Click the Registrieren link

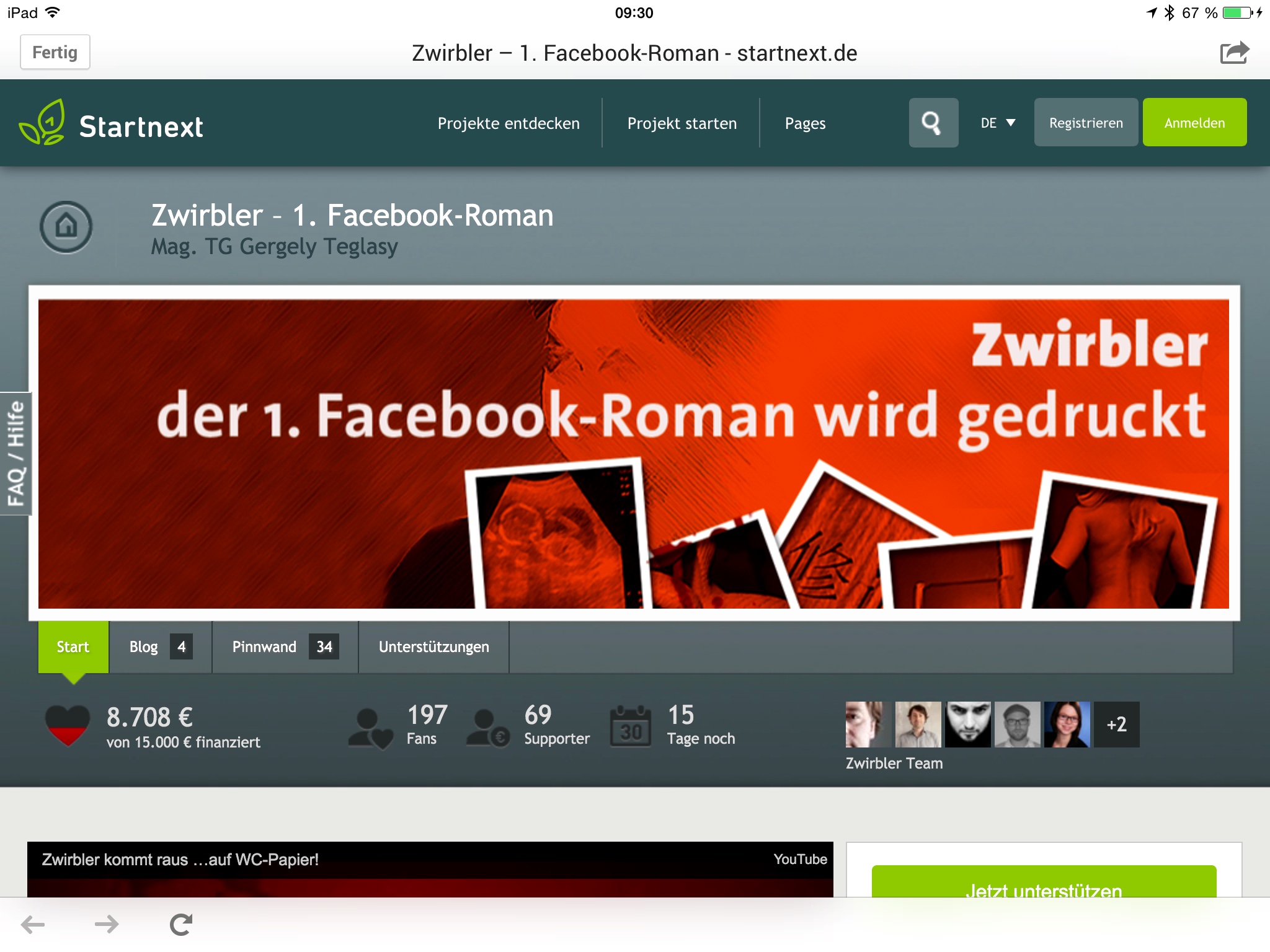pos(1085,122)
